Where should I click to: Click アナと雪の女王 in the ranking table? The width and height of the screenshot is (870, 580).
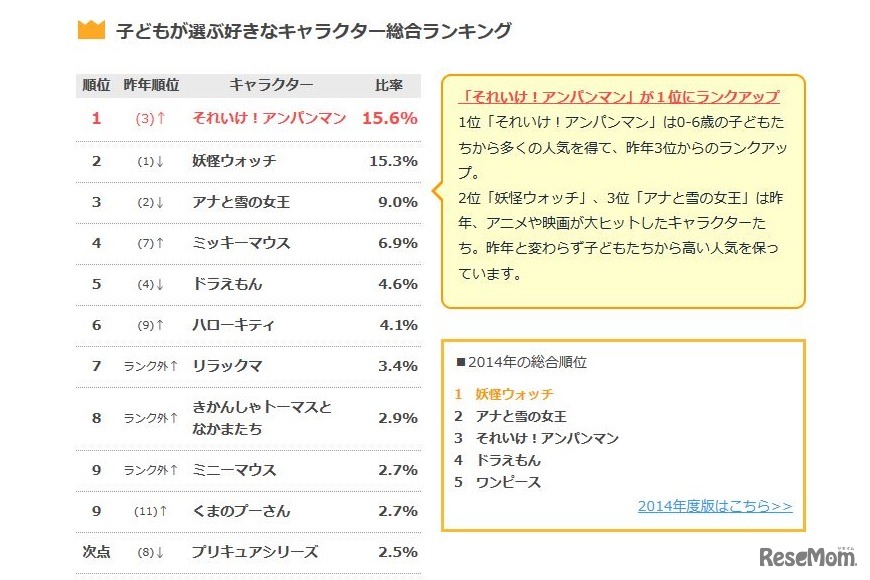[x=241, y=202]
